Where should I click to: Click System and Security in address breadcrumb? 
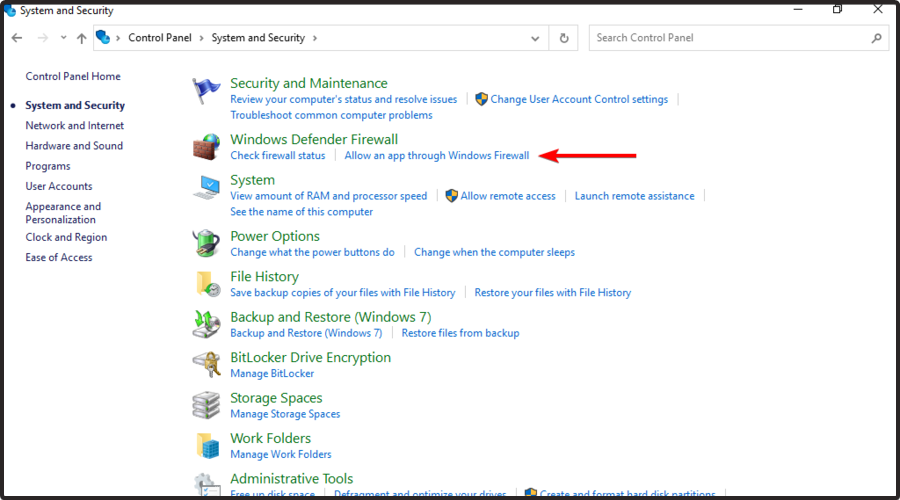258,38
